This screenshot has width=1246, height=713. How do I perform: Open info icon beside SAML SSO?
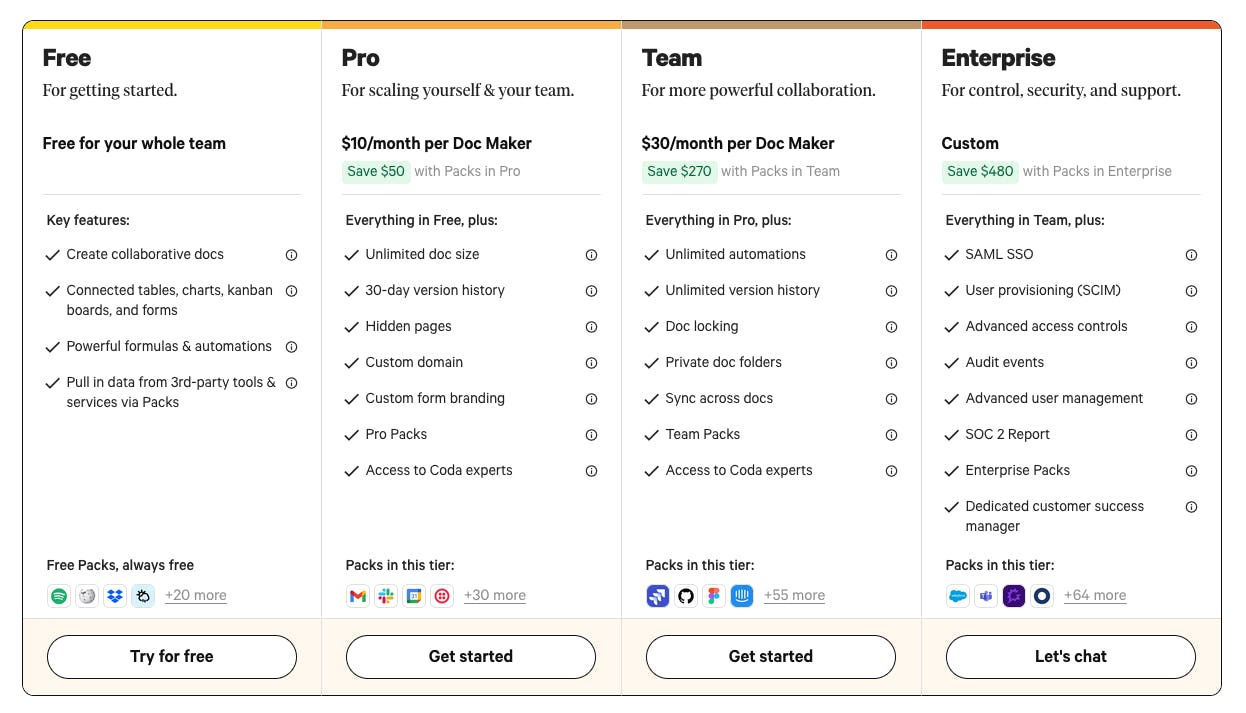pos(1191,255)
